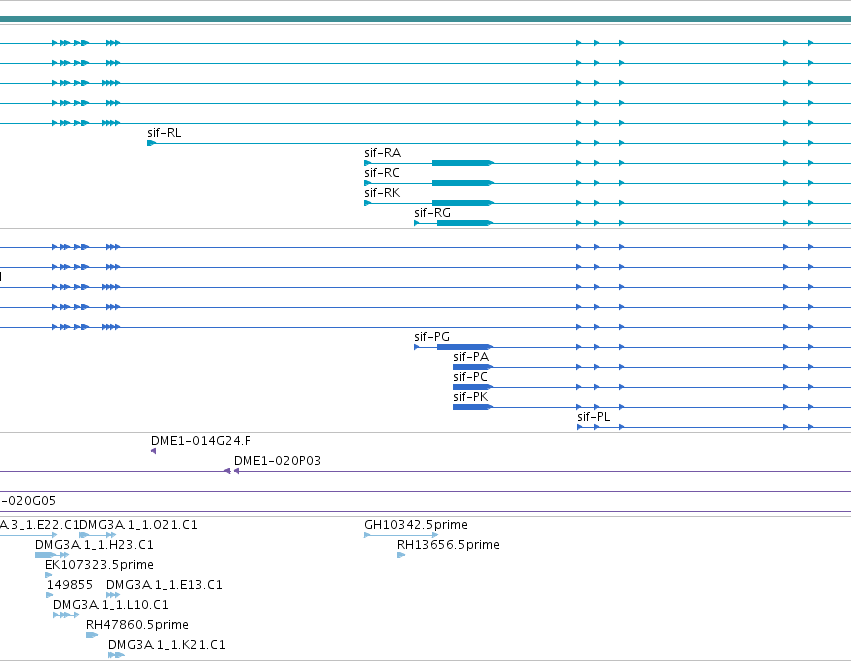Select DMG3A1_1.H23.C1 cDNA label
This screenshot has height=661, width=851.
[94, 545]
